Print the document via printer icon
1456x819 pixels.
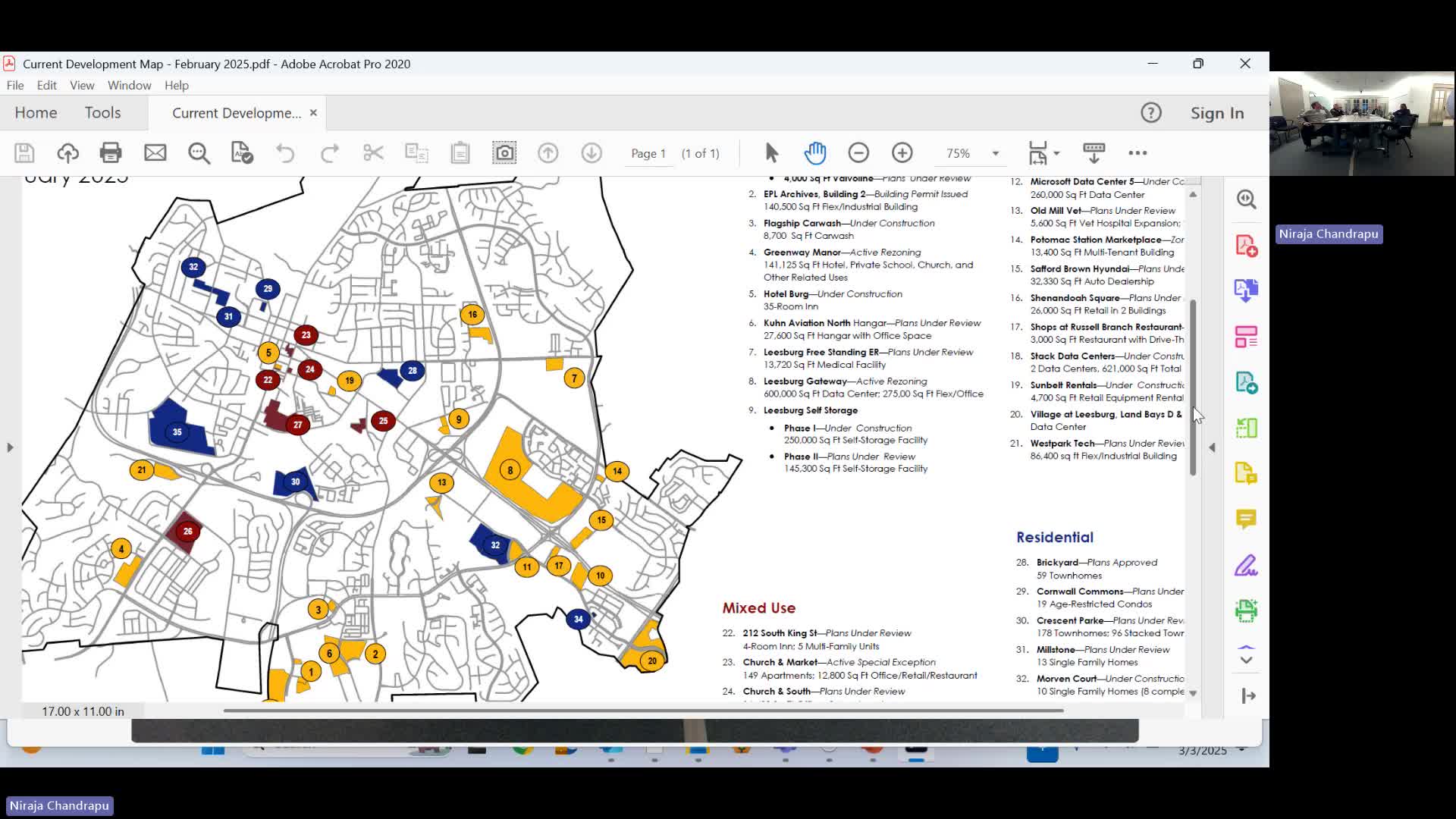pyautogui.click(x=111, y=153)
